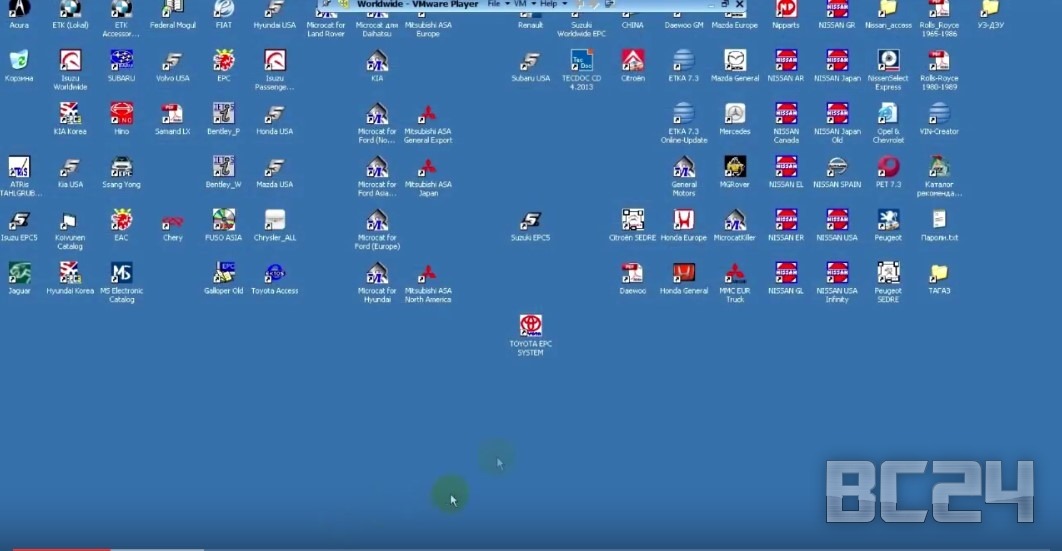Open the MS Electronic Catalog icon

[x=121, y=272]
